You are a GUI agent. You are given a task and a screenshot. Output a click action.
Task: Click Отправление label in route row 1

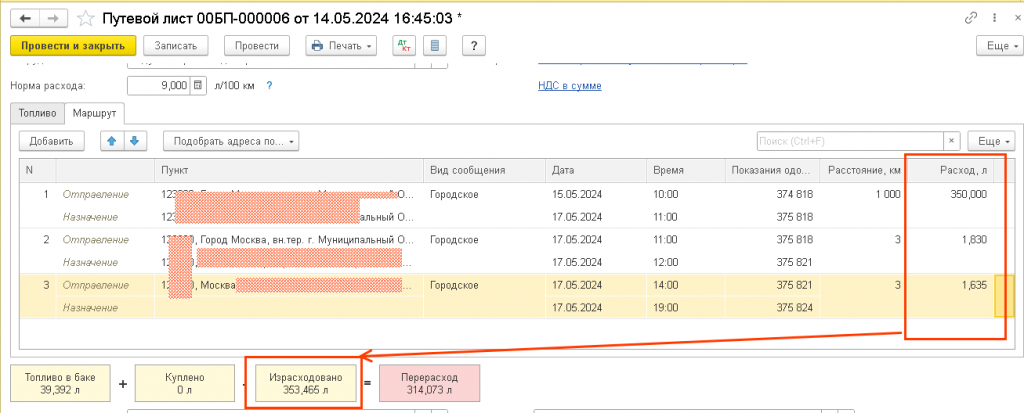pyautogui.click(x=95, y=194)
